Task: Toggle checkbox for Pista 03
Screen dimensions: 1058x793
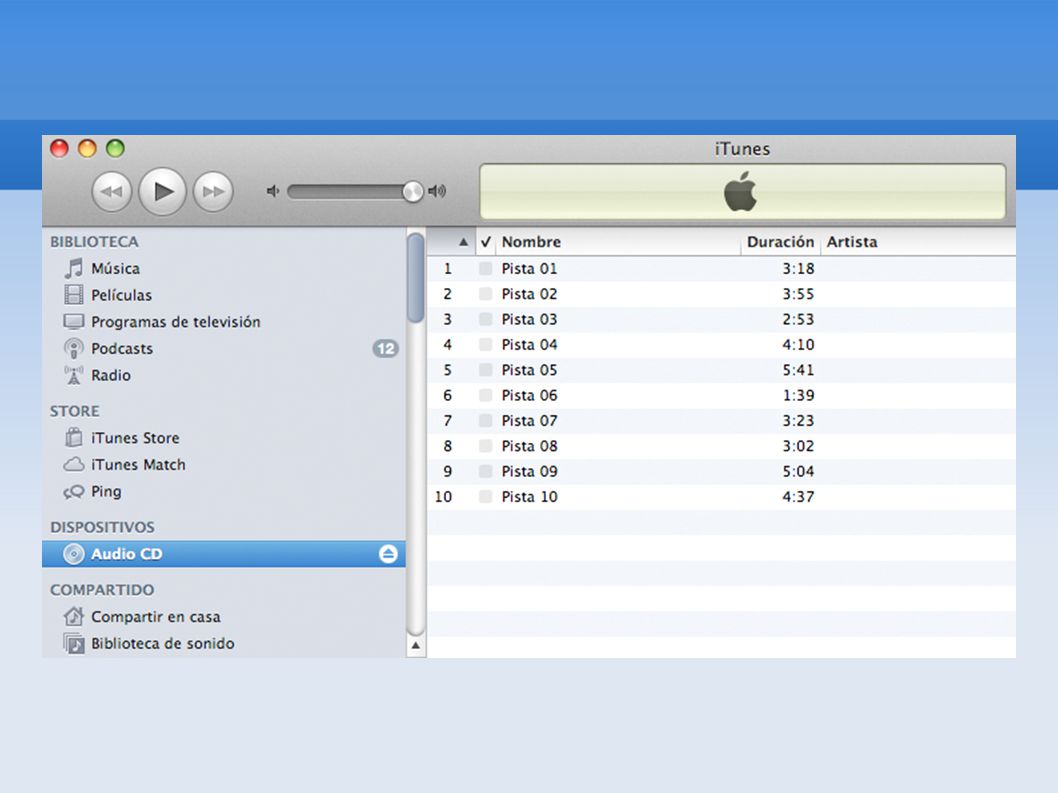Action: [x=485, y=319]
